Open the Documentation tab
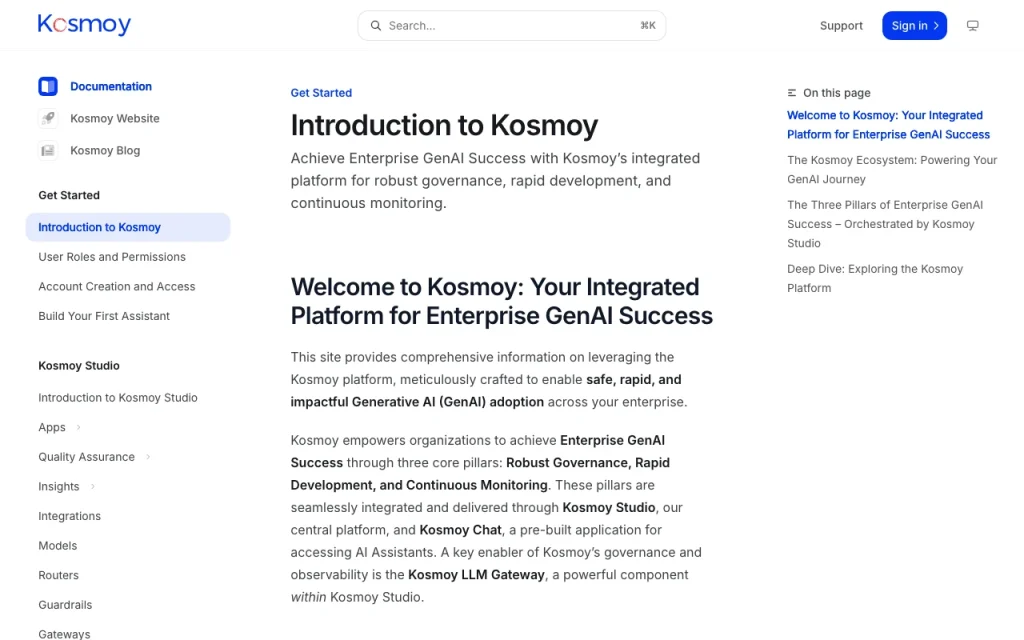Image resolution: width=1024 pixels, height=640 pixels. coord(110,86)
